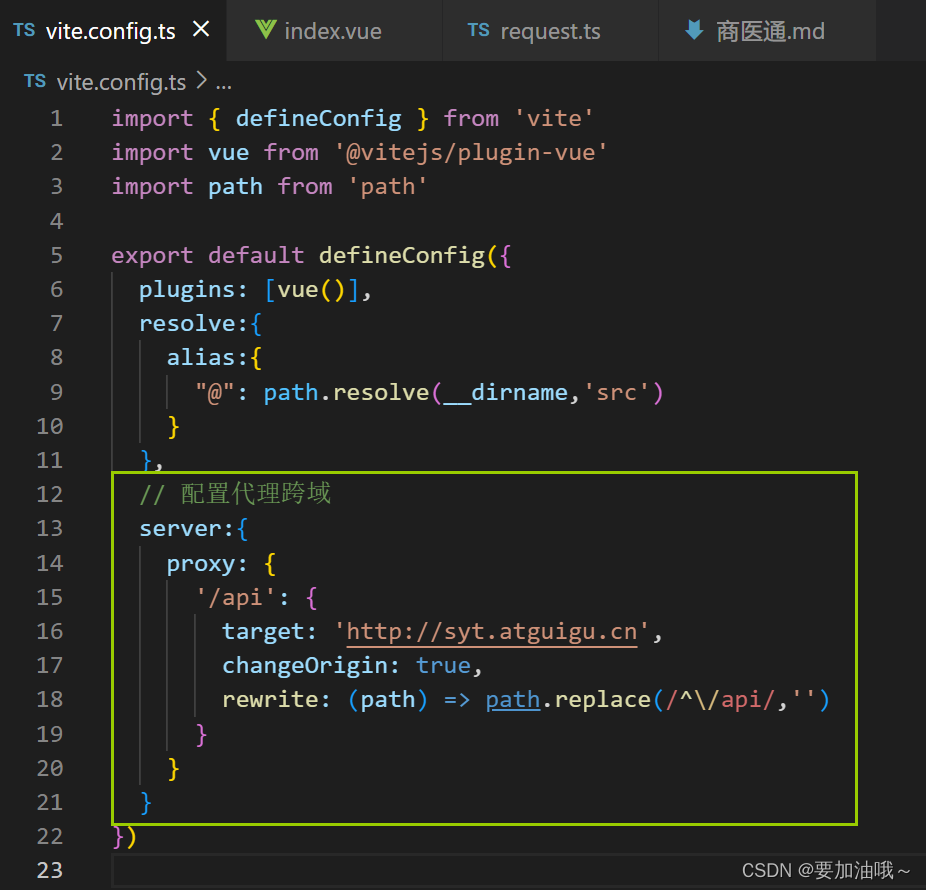Close the vite.config.ts tab
The image size is (926, 890).
202,29
